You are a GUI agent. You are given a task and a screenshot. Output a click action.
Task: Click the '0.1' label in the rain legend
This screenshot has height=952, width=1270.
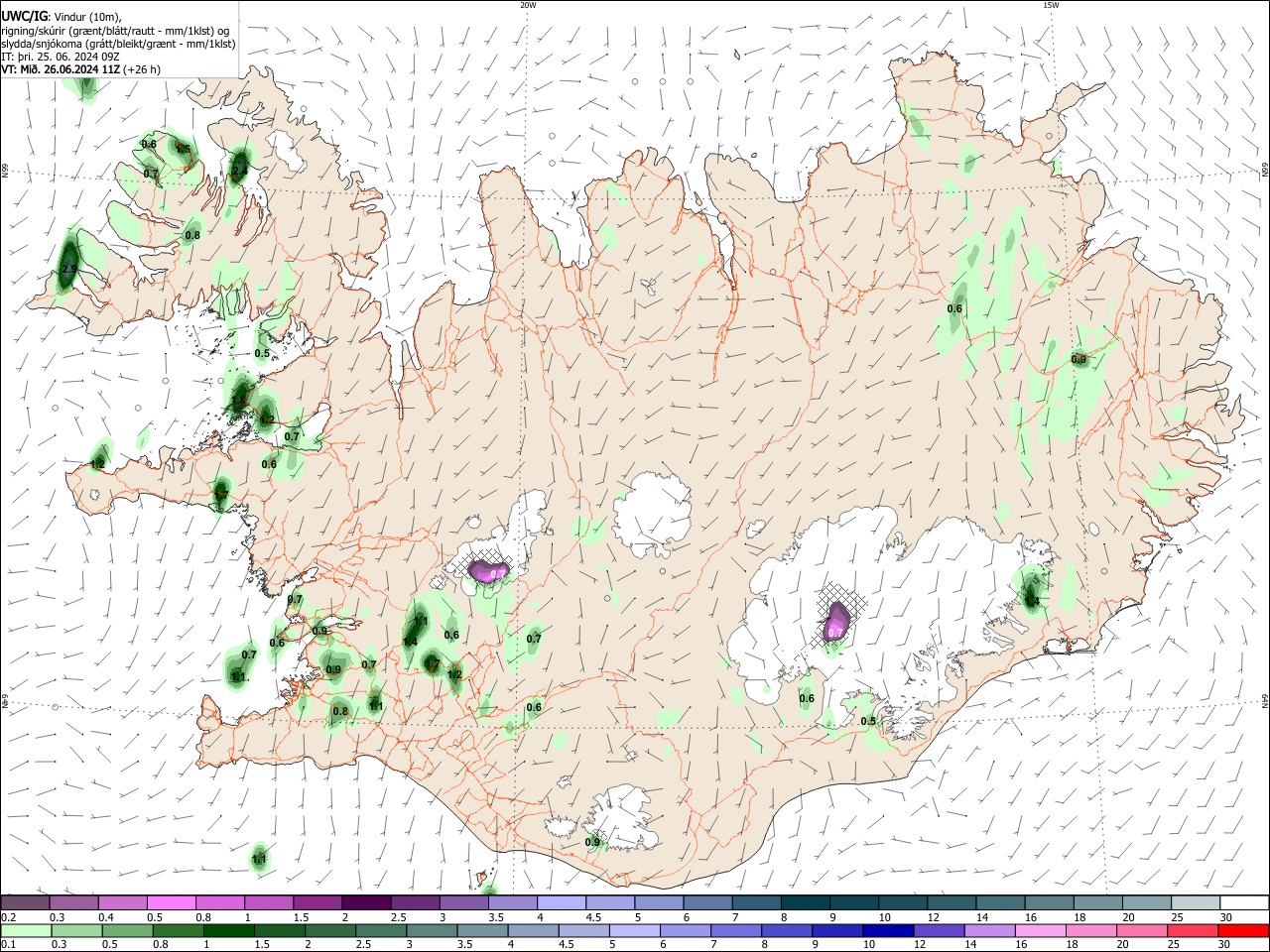8,945
